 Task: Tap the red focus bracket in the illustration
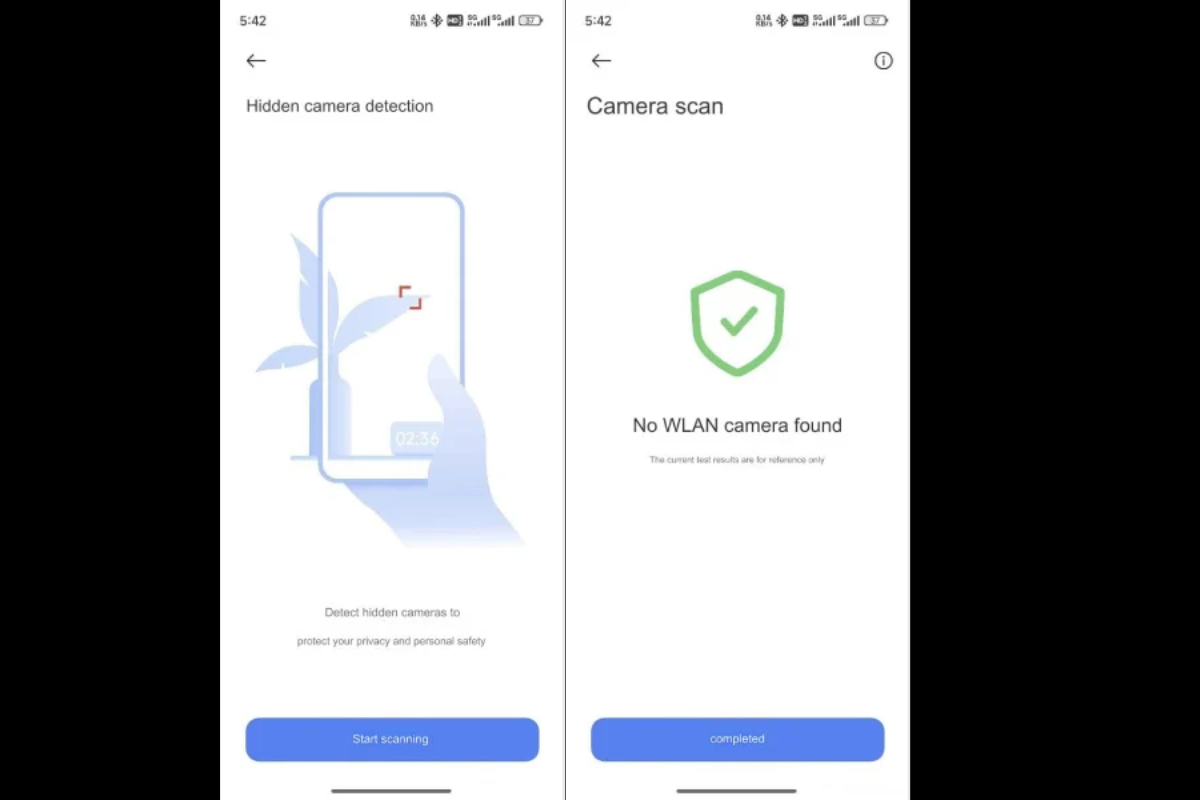[x=410, y=297]
